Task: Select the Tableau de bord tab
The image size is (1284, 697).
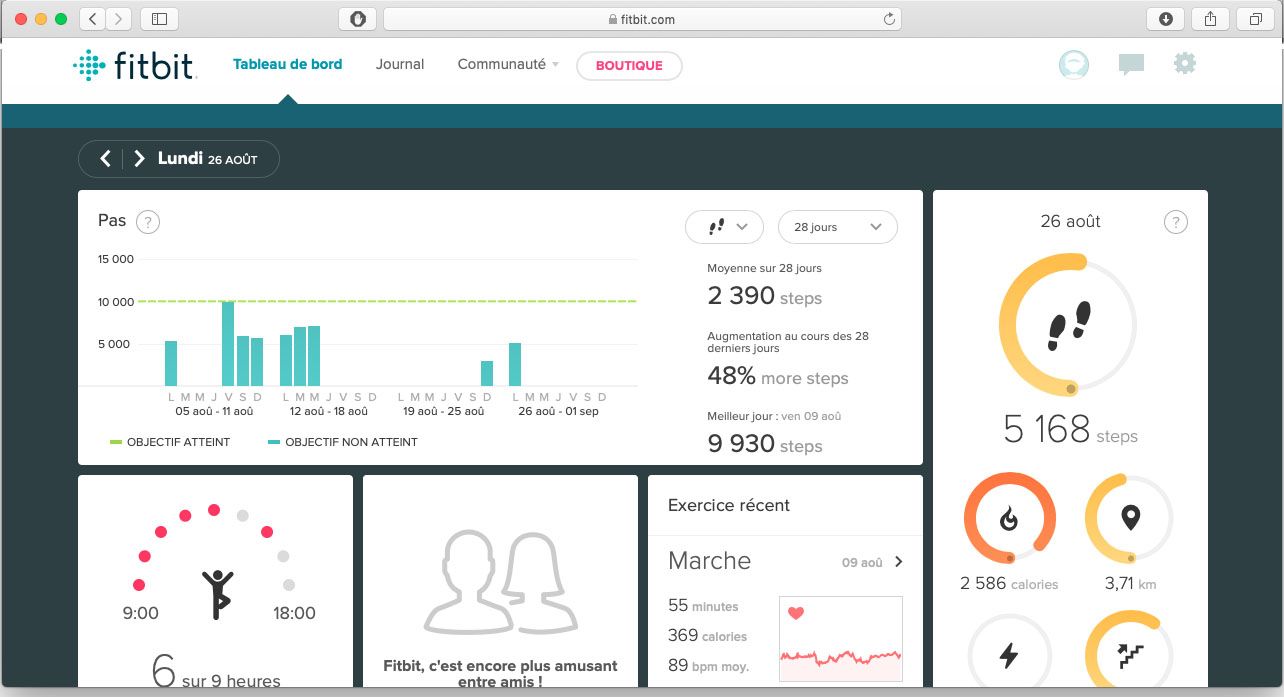Action: click(287, 64)
